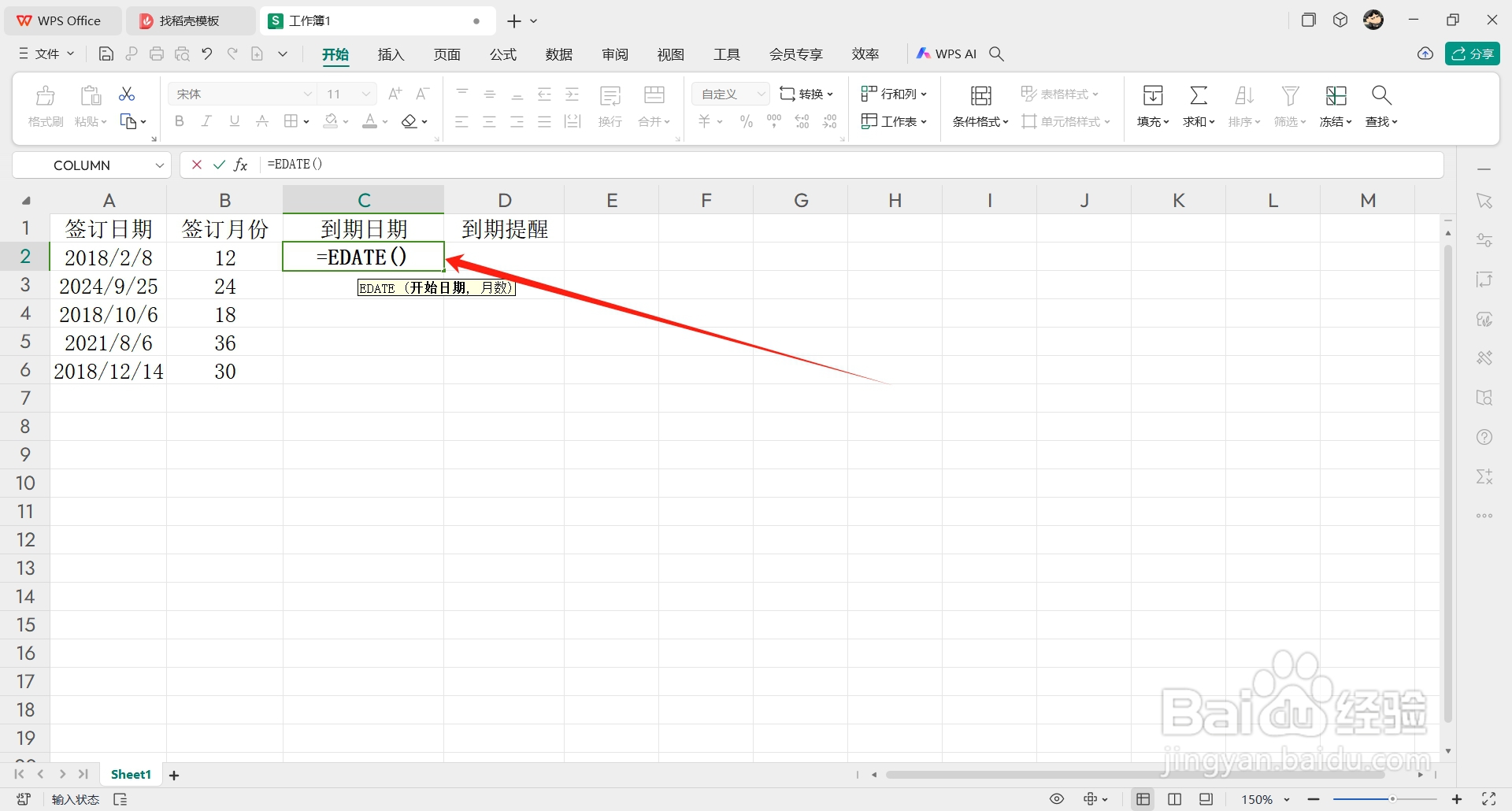Click the Save icon in quick toolbar
Image resolution: width=1512 pixels, height=811 pixels.
coord(106,54)
